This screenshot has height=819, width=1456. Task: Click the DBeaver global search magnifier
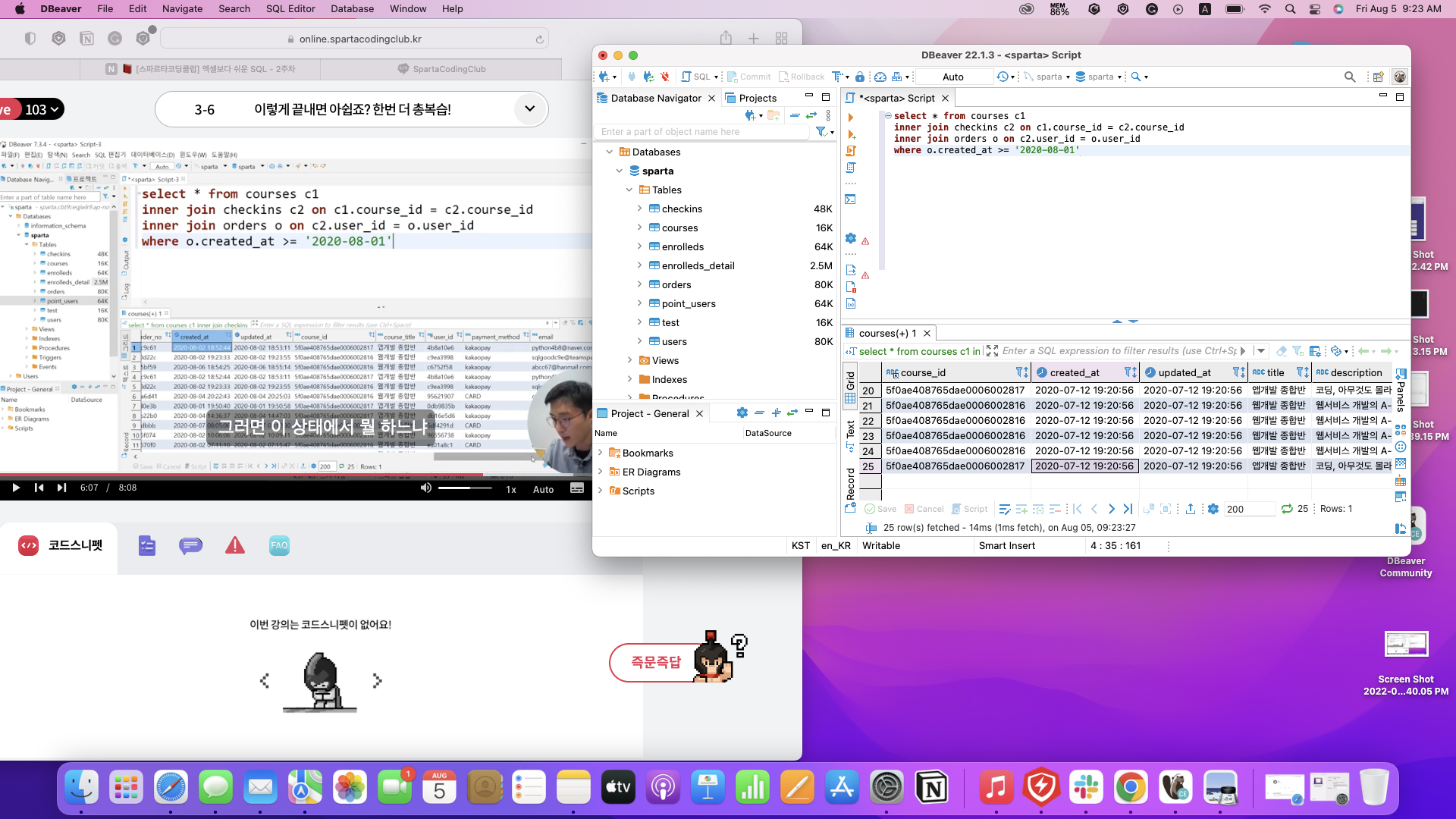(x=1350, y=77)
